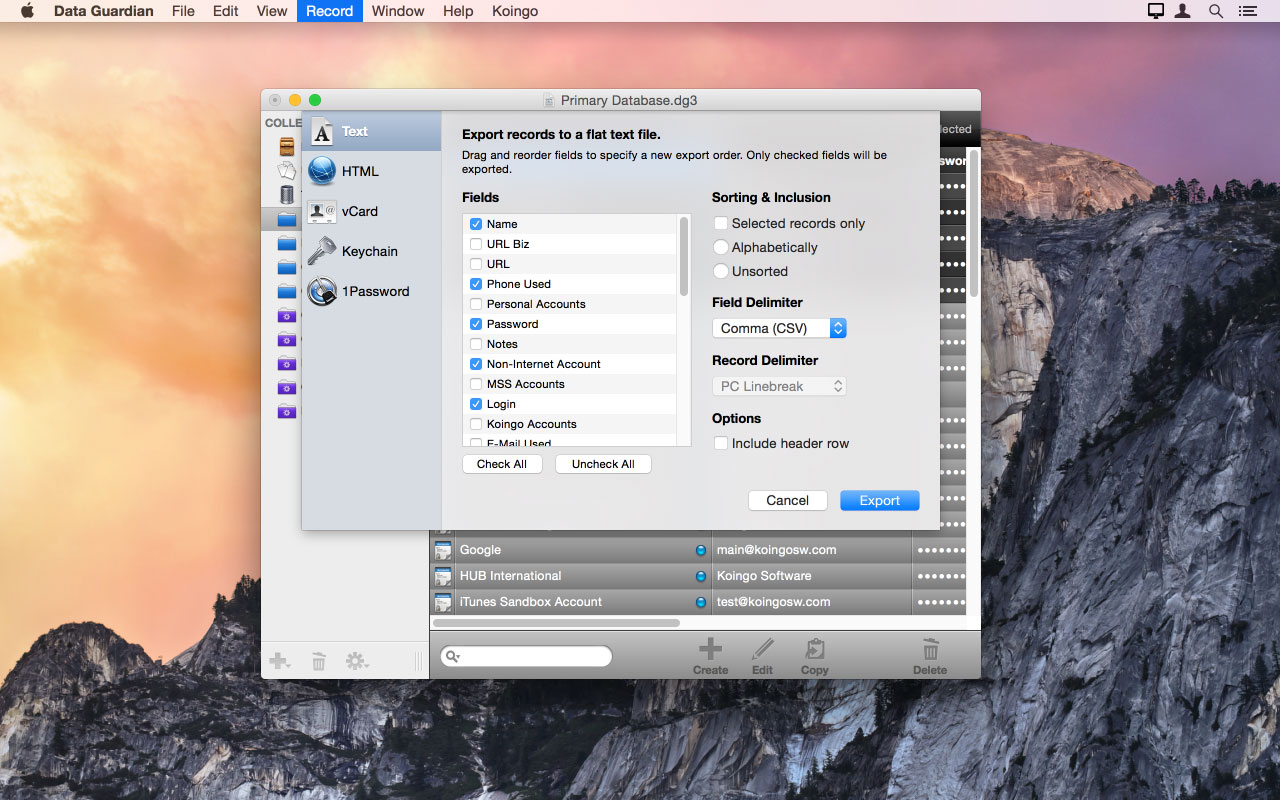Open the View menu

pos(272,11)
